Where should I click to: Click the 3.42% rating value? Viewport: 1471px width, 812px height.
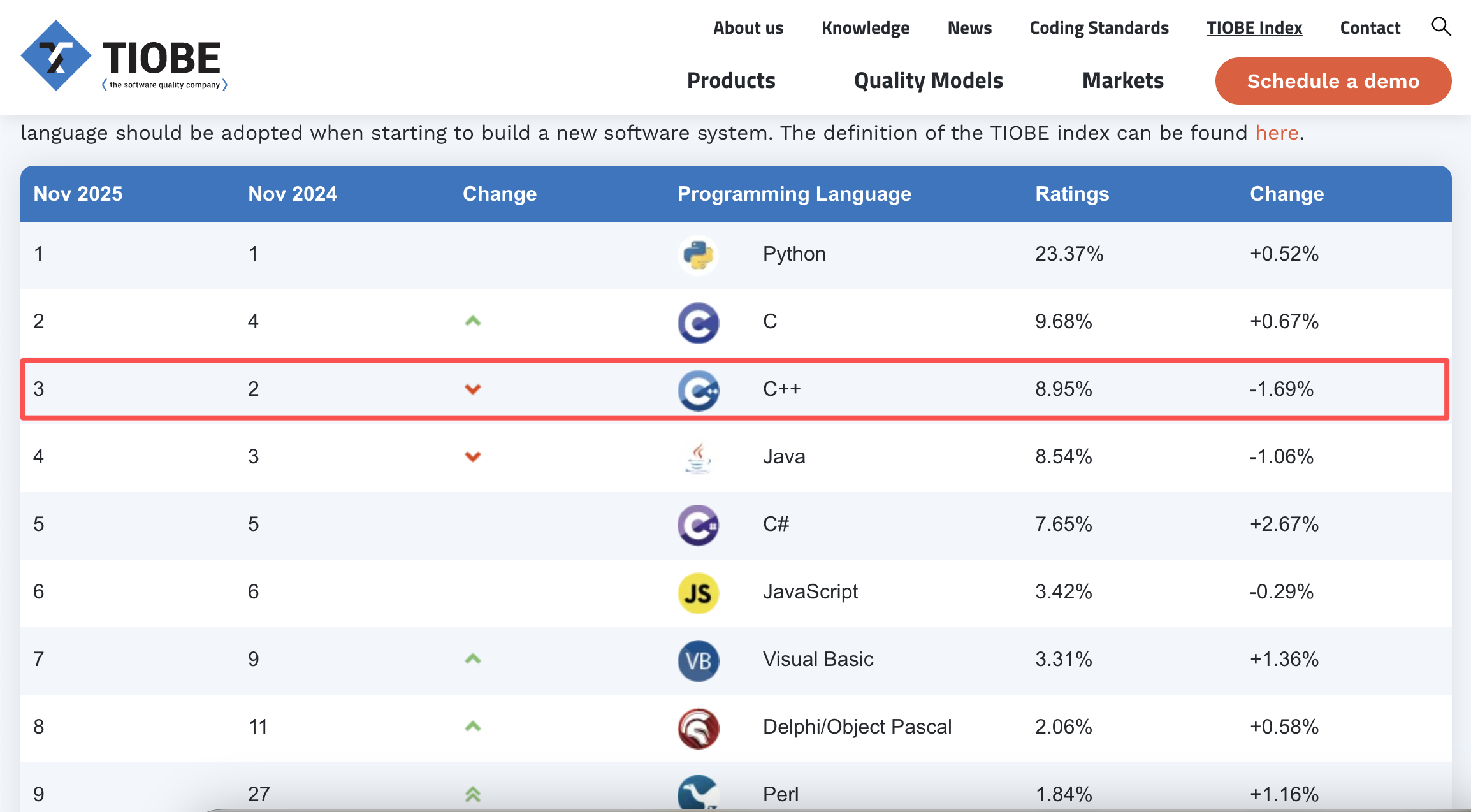click(1064, 591)
